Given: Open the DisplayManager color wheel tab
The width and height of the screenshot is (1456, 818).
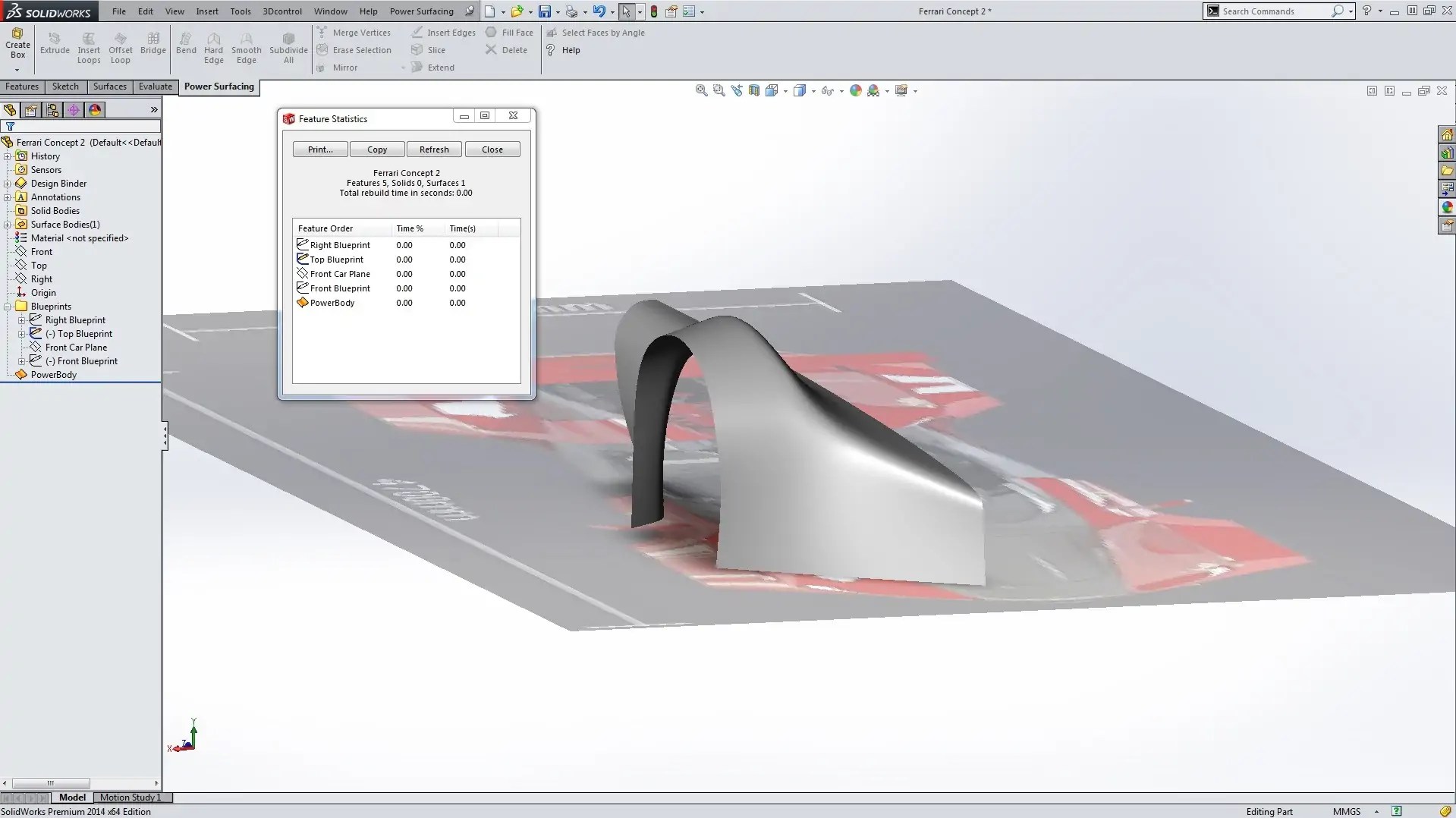Looking at the screenshot, I should tap(95, 110).
